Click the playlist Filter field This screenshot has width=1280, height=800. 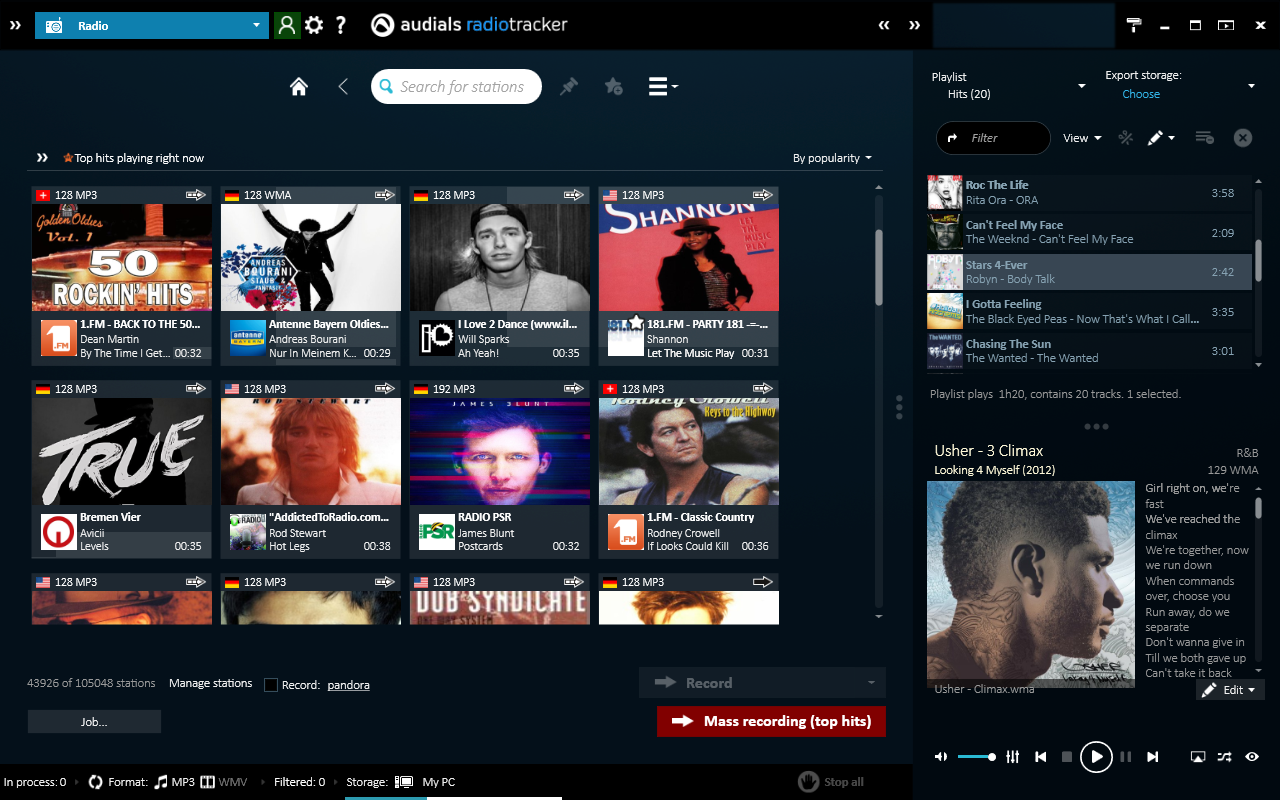point(993,138)
